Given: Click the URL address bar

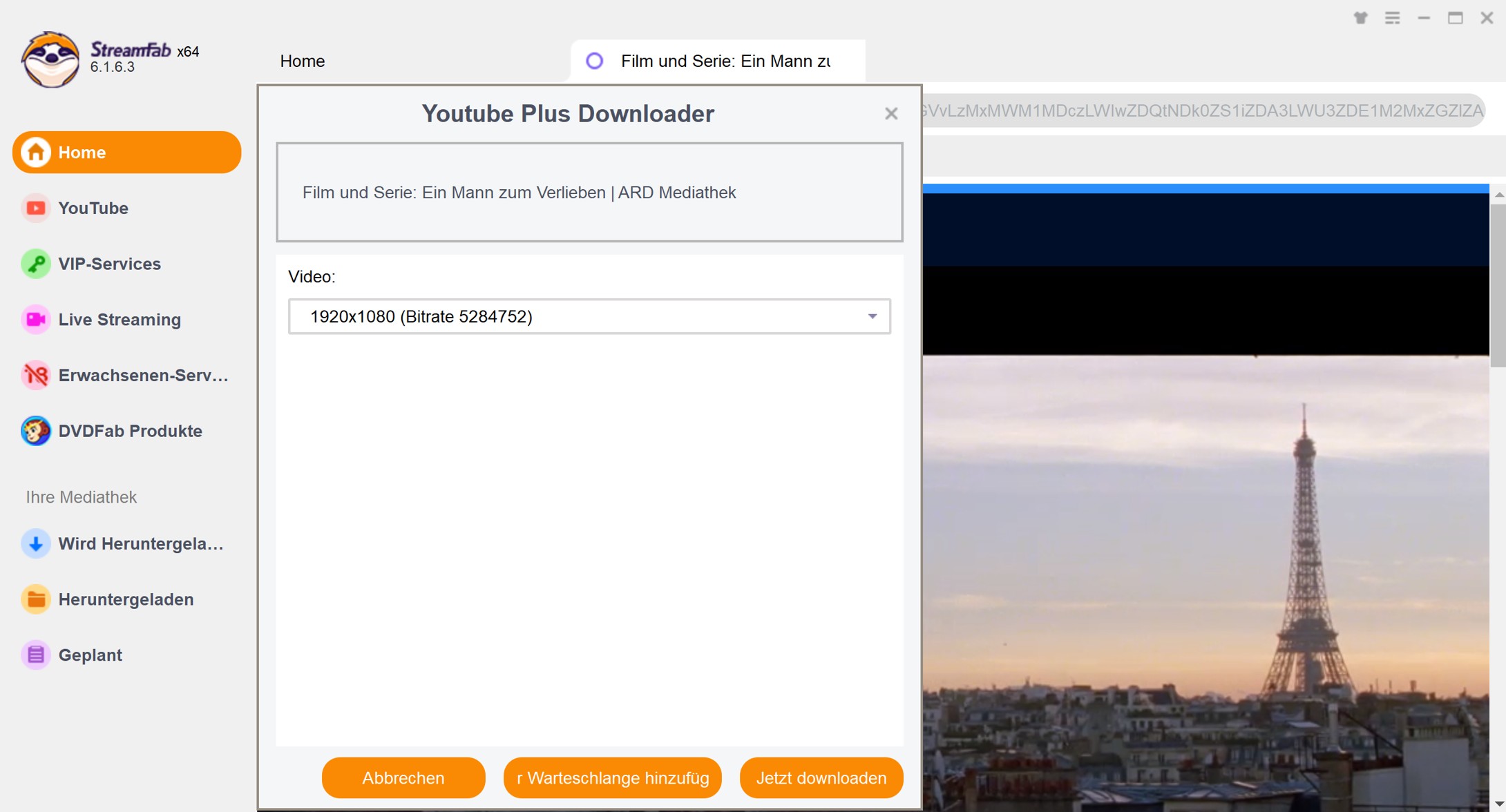Looking at the screenshot, I should (1203, 110).
